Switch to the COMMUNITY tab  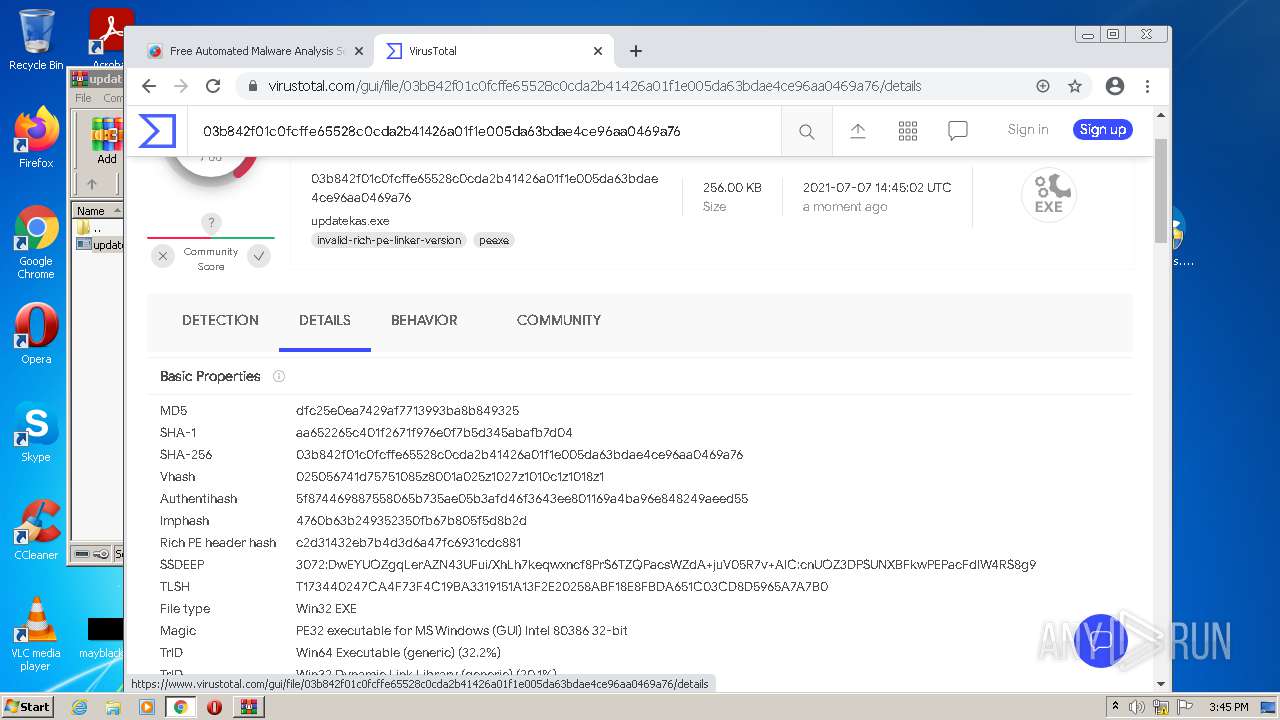[x=559, y=320]
